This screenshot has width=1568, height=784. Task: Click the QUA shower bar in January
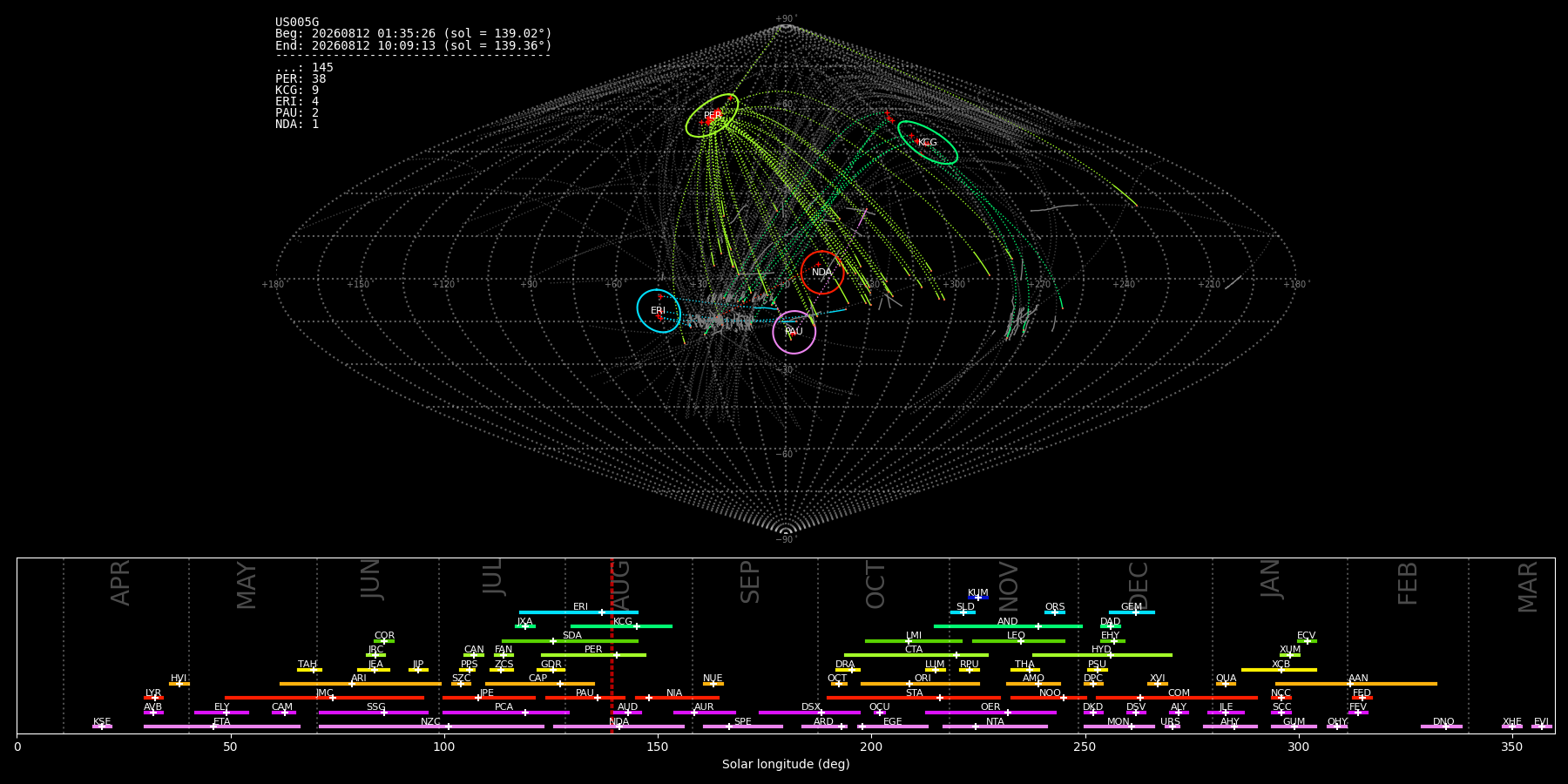pyautogui.click(x=1226, y=684)
